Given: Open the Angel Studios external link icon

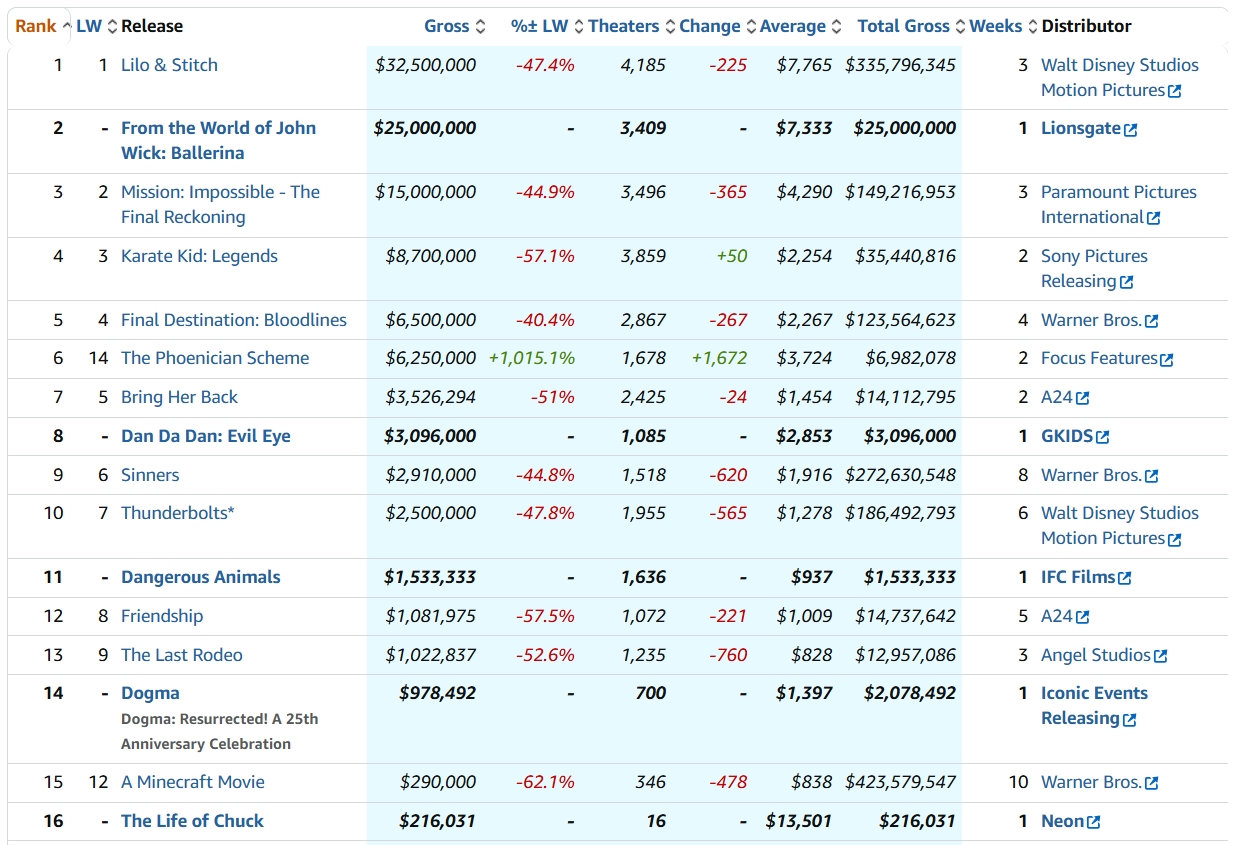Looking at the screenshot, I should [1161, 656].
